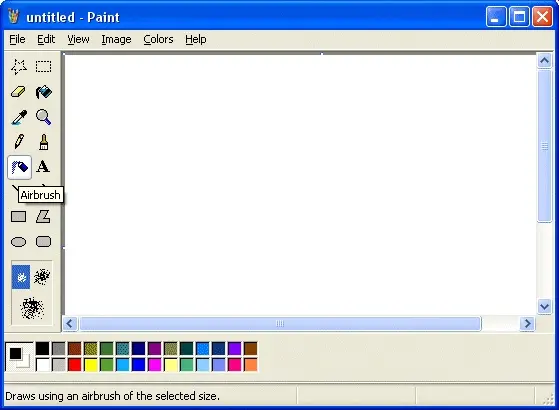Viewport: 559px width, 410px height.
Task: Pick the Eraser tool
Action: coord(19,92)
